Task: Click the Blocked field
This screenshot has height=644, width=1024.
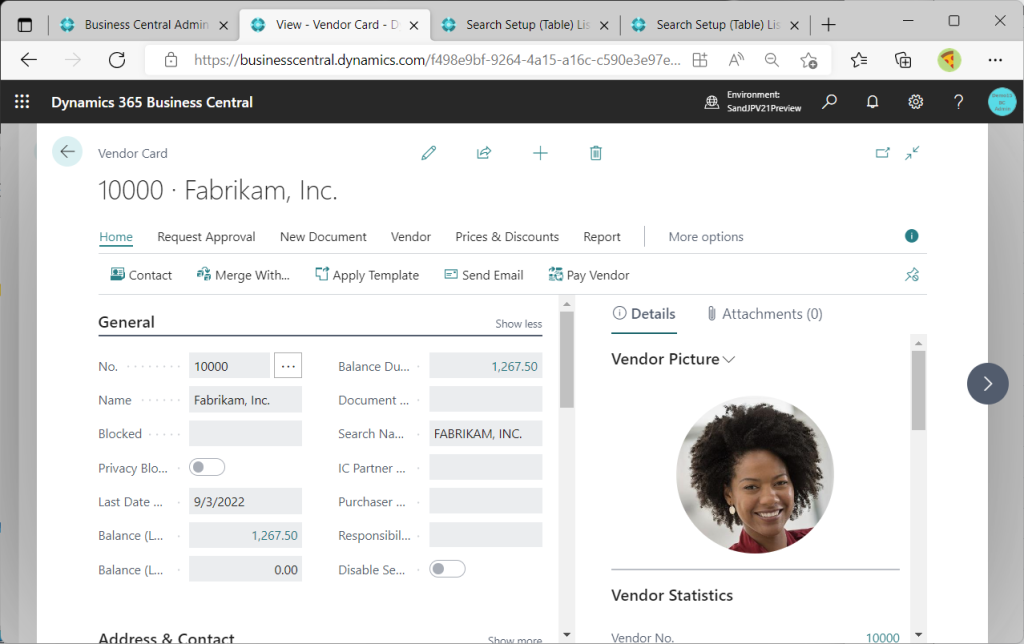Action: coord(246,433)
